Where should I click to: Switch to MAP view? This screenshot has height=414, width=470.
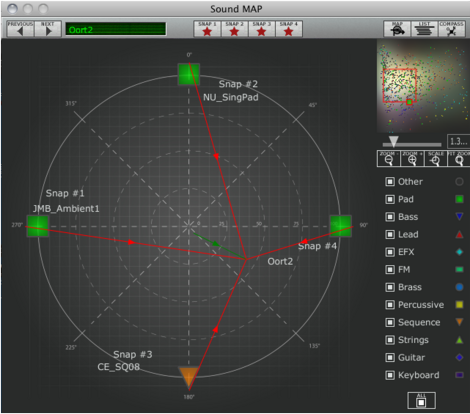click(397, 29)
